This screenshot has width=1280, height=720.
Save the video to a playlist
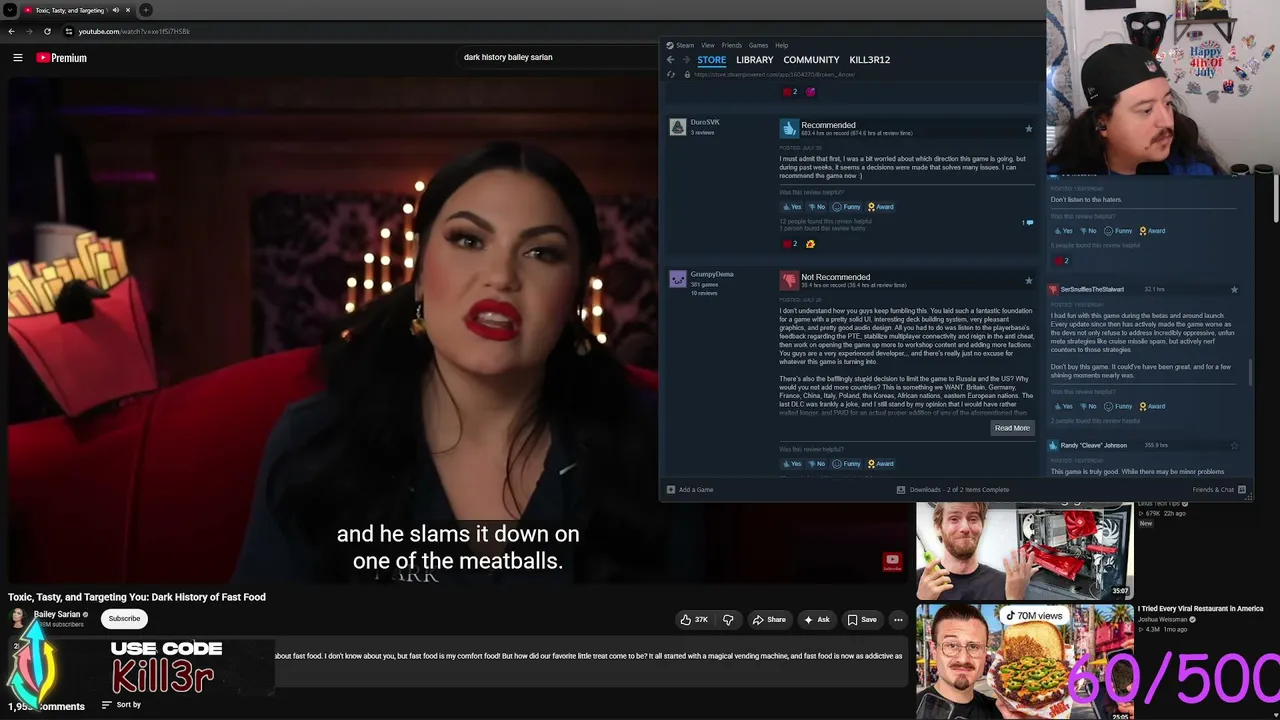(862, 620)
